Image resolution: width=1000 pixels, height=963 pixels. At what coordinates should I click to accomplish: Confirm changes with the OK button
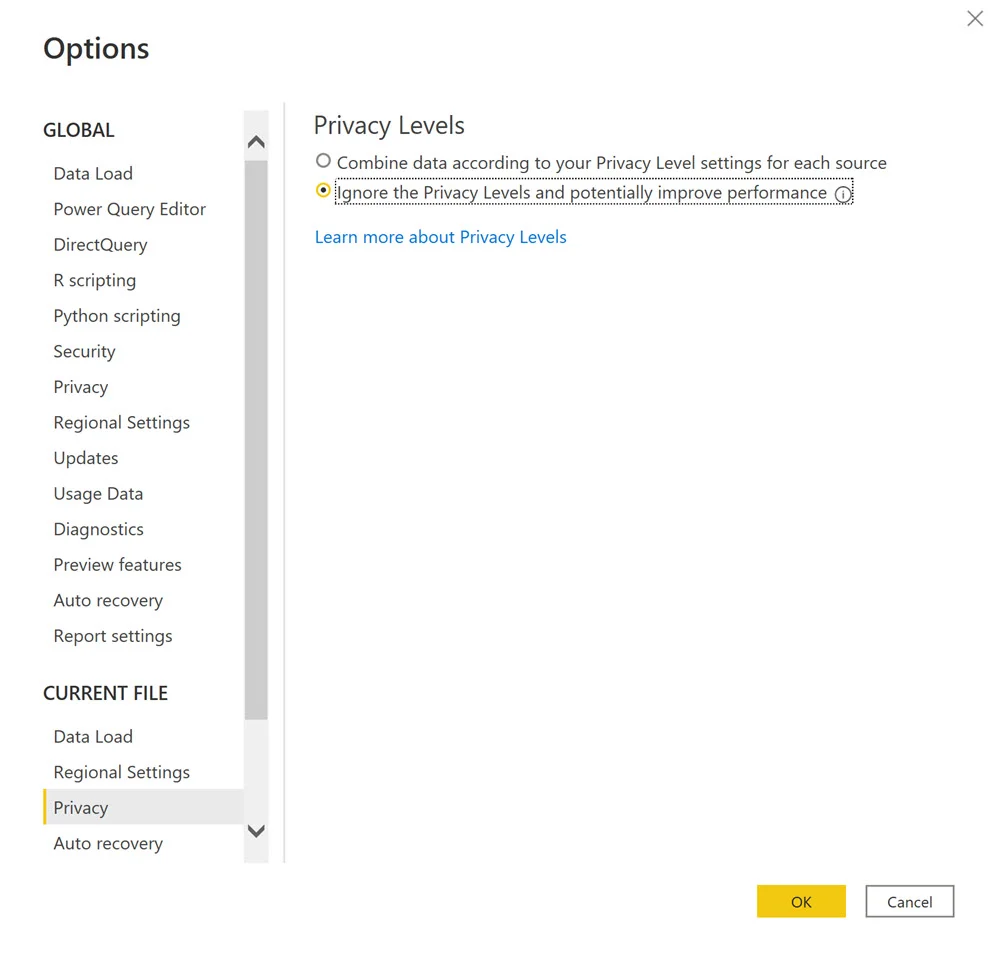[801, 901]
